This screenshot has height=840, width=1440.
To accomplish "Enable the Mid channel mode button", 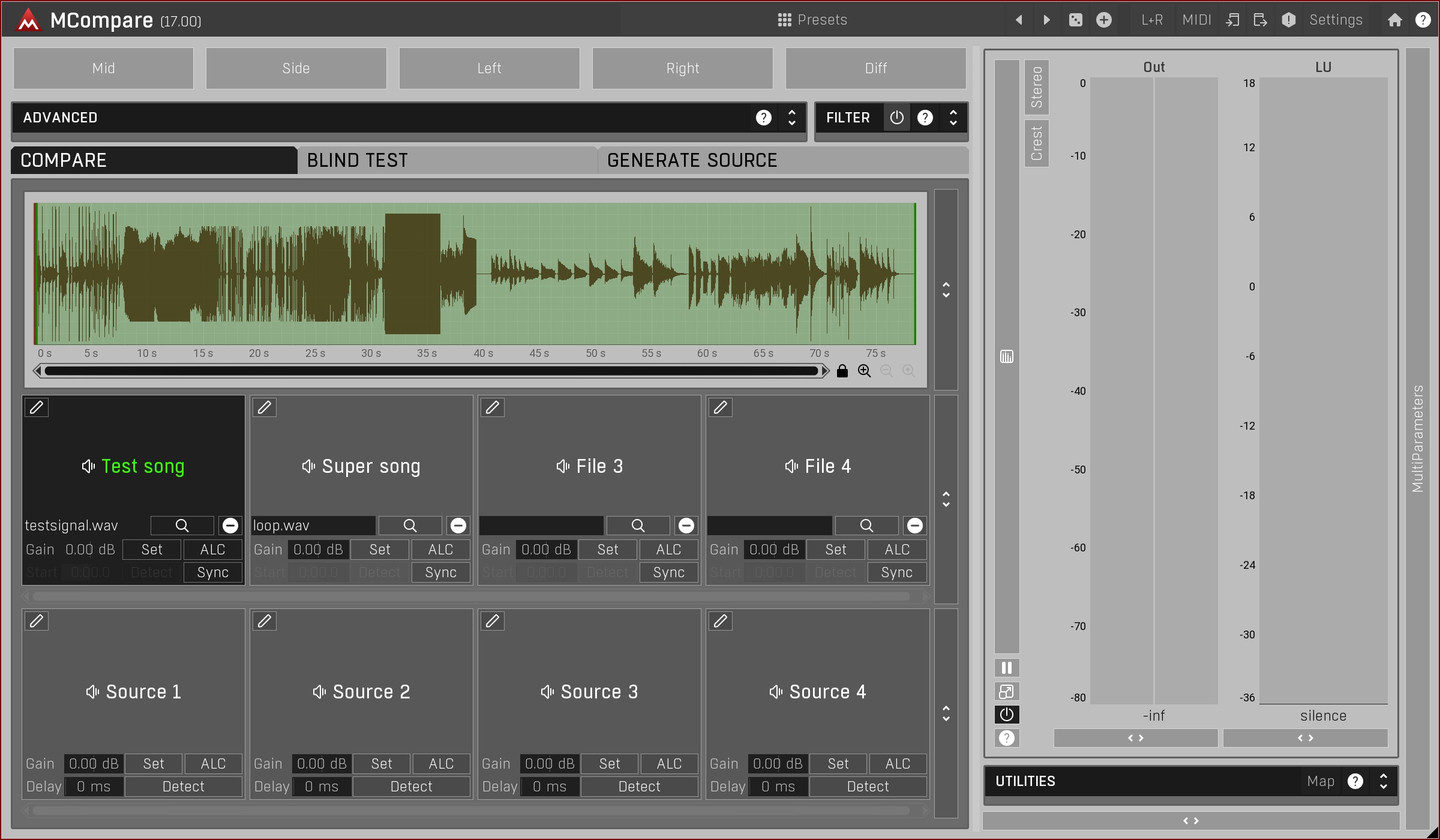I will (103, 68).
